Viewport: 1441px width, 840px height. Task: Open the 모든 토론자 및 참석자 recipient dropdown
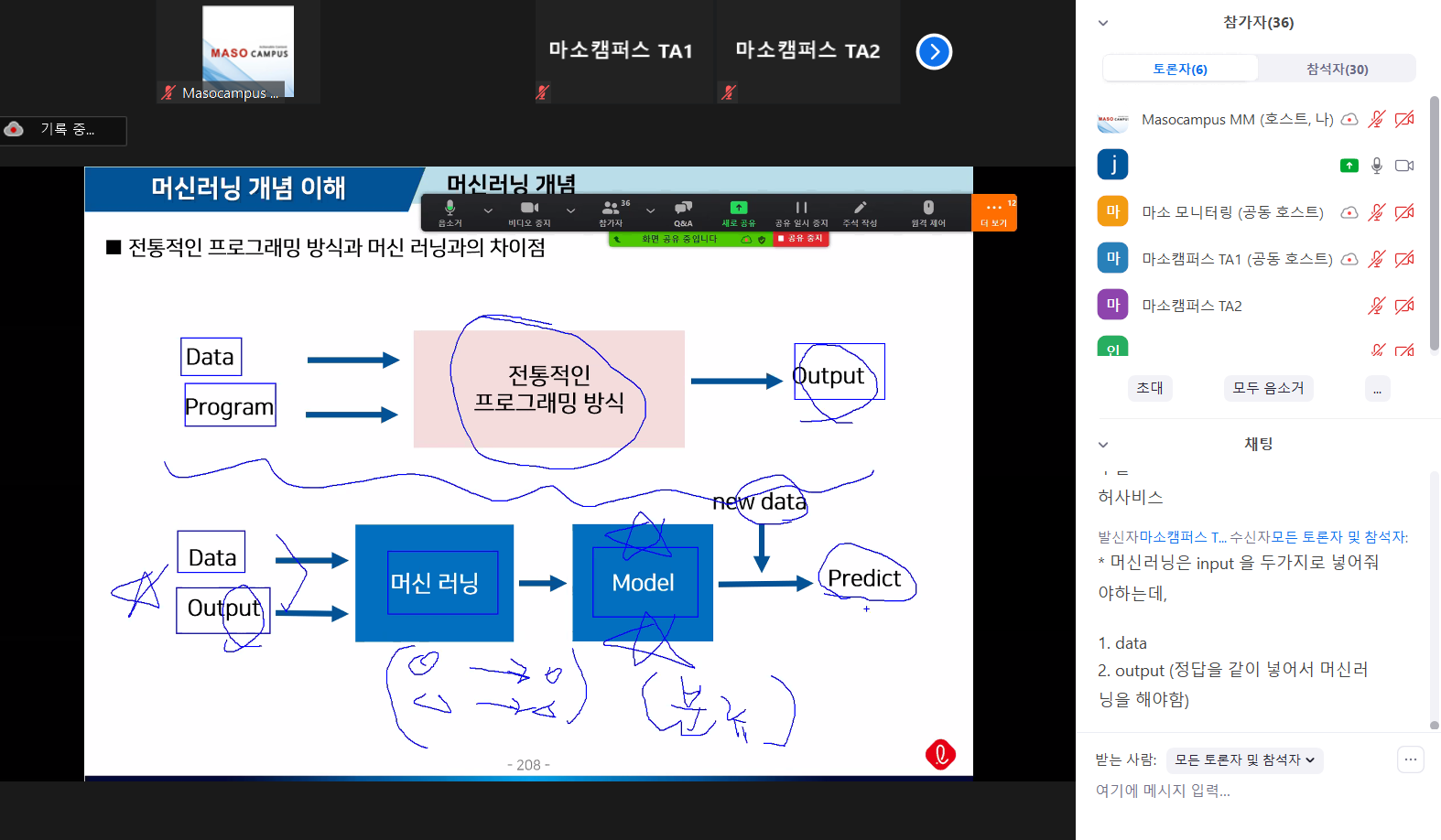pyautogui.click(x=1244, y=759)
